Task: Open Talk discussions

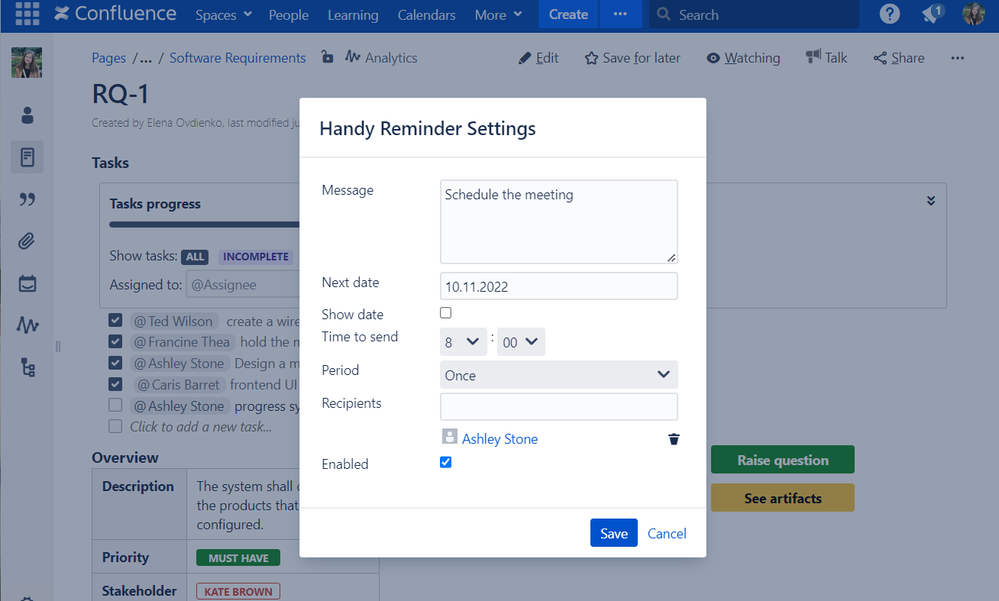Action: pos(826,58)
